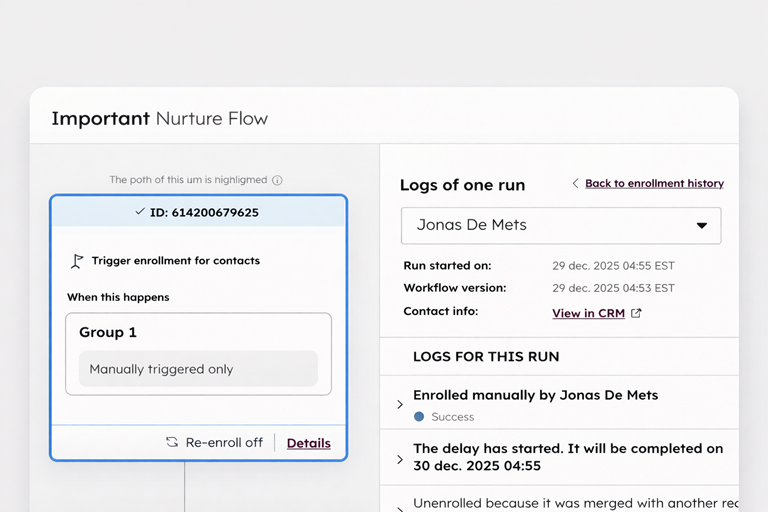Click the external link icon beside View in CRM
Screen dimensions: 768x512
(x=636, y=313)
